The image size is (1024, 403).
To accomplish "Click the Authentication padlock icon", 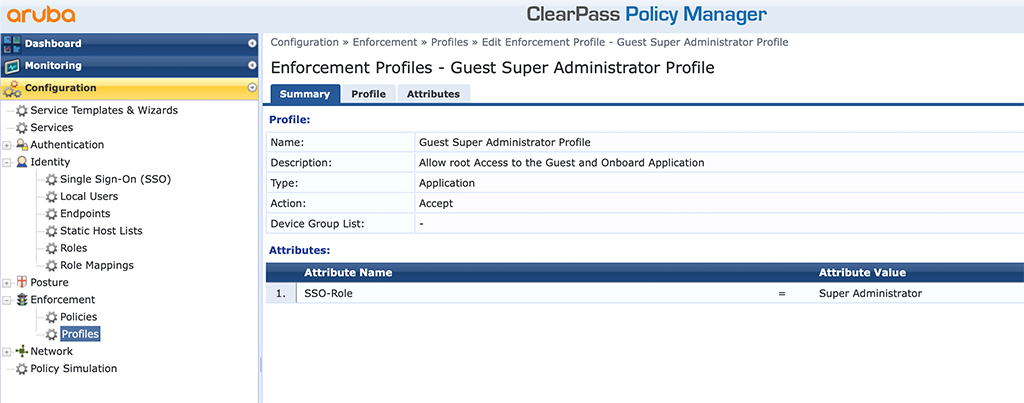I will coord(22,144).
